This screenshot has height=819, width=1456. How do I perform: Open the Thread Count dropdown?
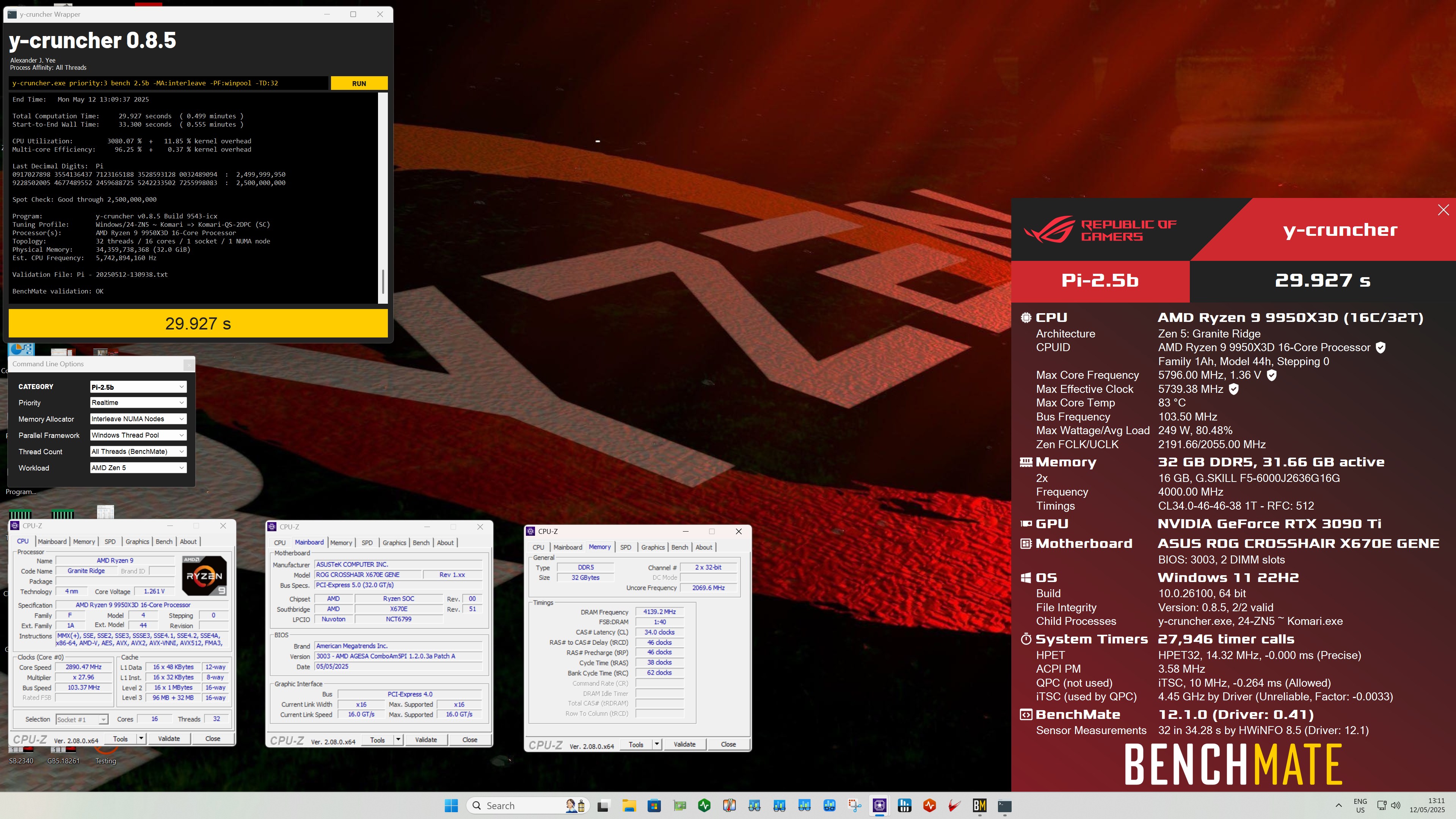[x=138, y=452]
